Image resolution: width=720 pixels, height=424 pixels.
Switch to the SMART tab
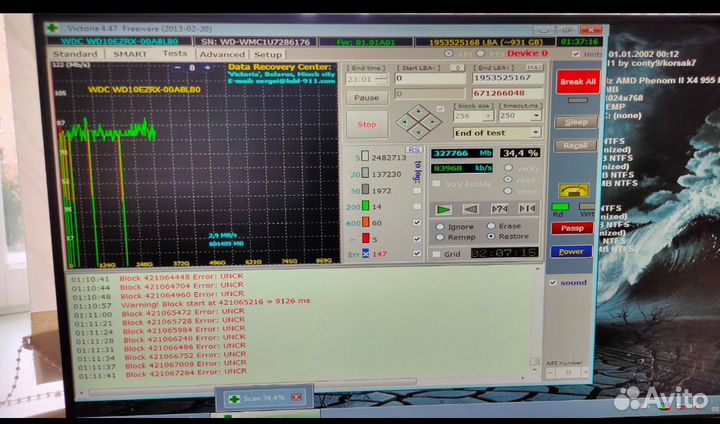[x=129, y=54]
